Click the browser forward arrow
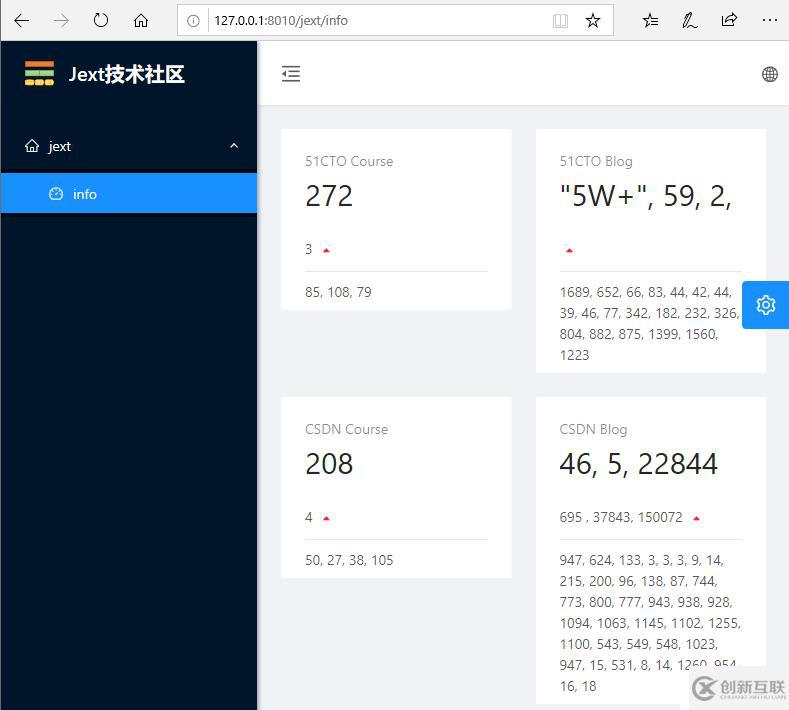Viewport: 789px width, 710px height. coord(61,21)
